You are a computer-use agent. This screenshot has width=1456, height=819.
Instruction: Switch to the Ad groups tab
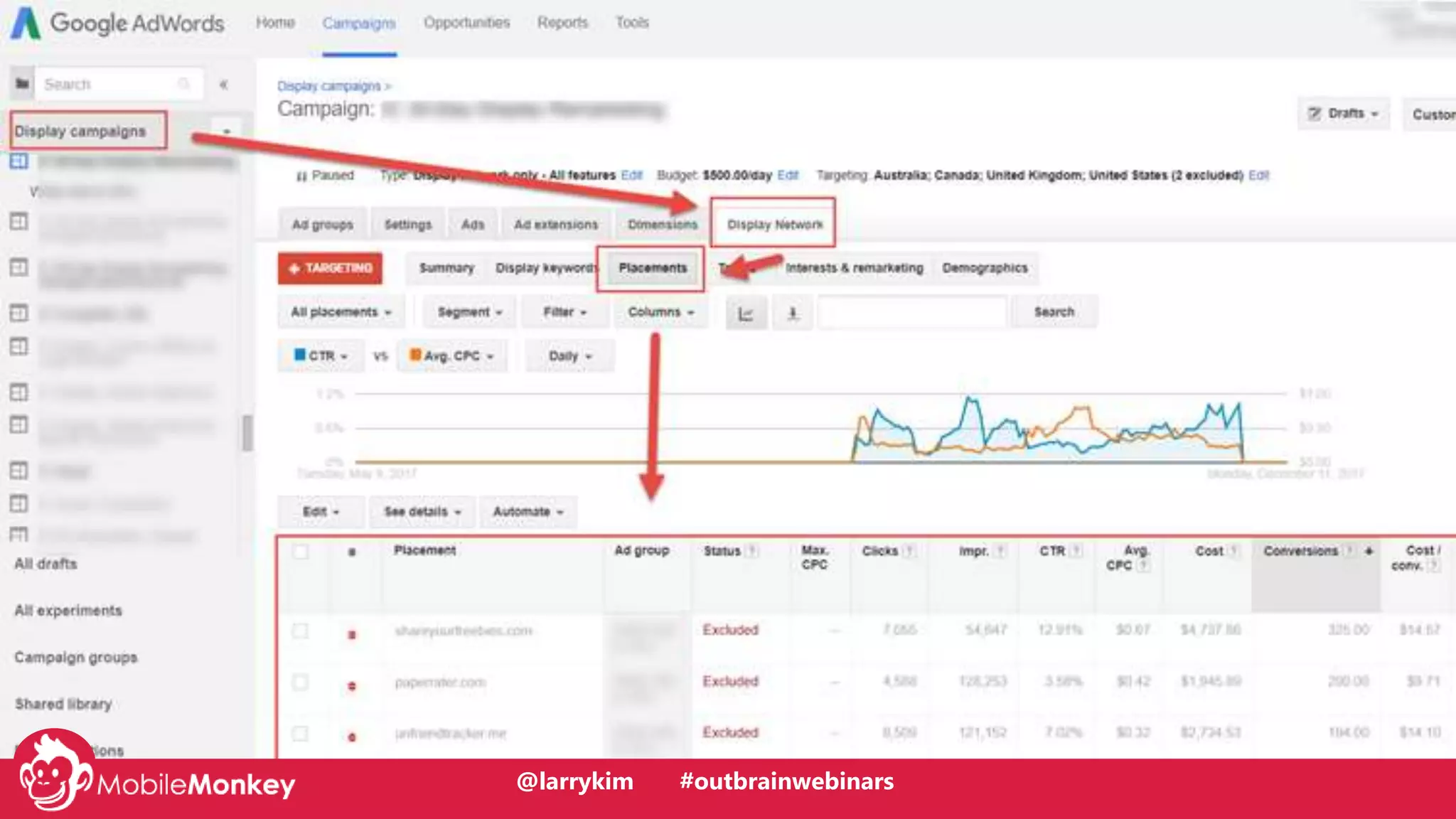tap(322, 225)
